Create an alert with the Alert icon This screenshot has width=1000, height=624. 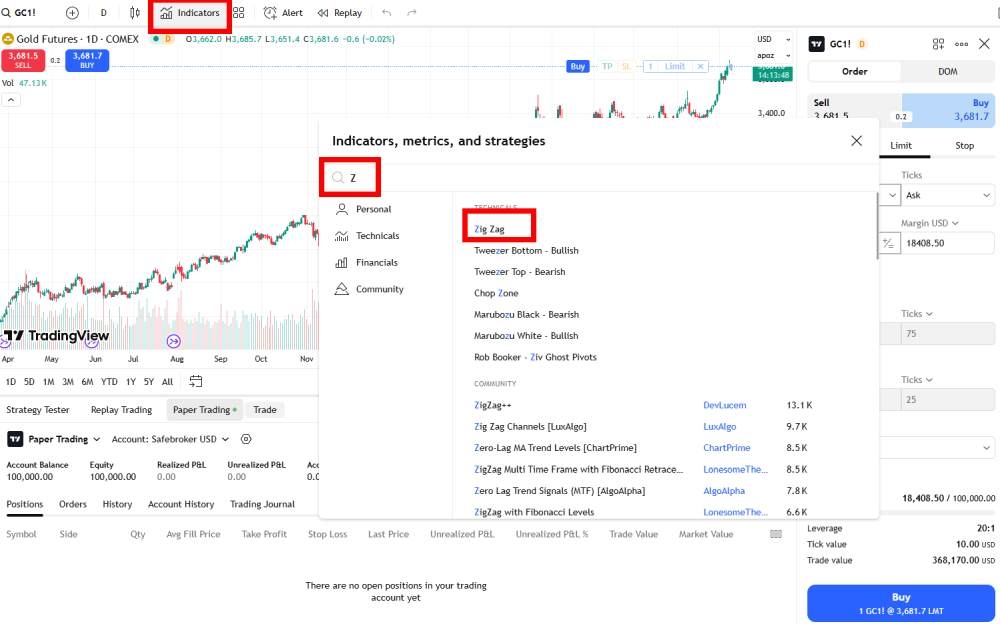[283, 13]
